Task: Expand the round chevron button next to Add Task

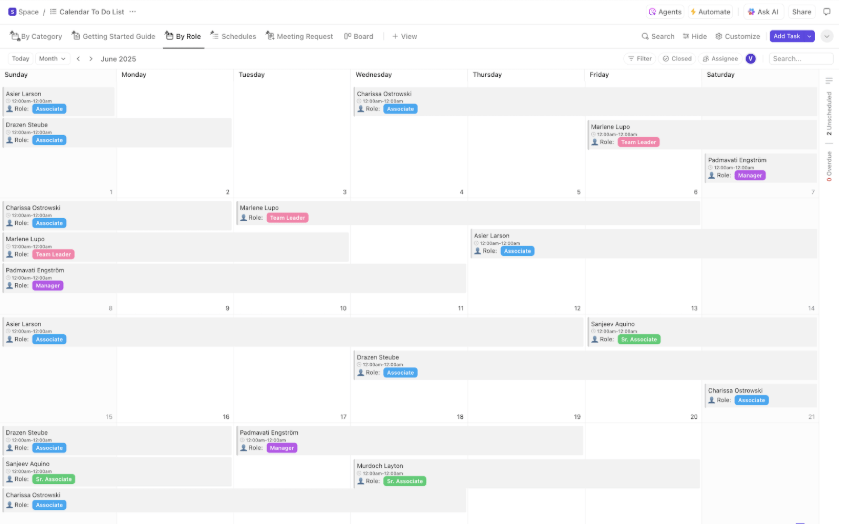Action: [827, 36]
